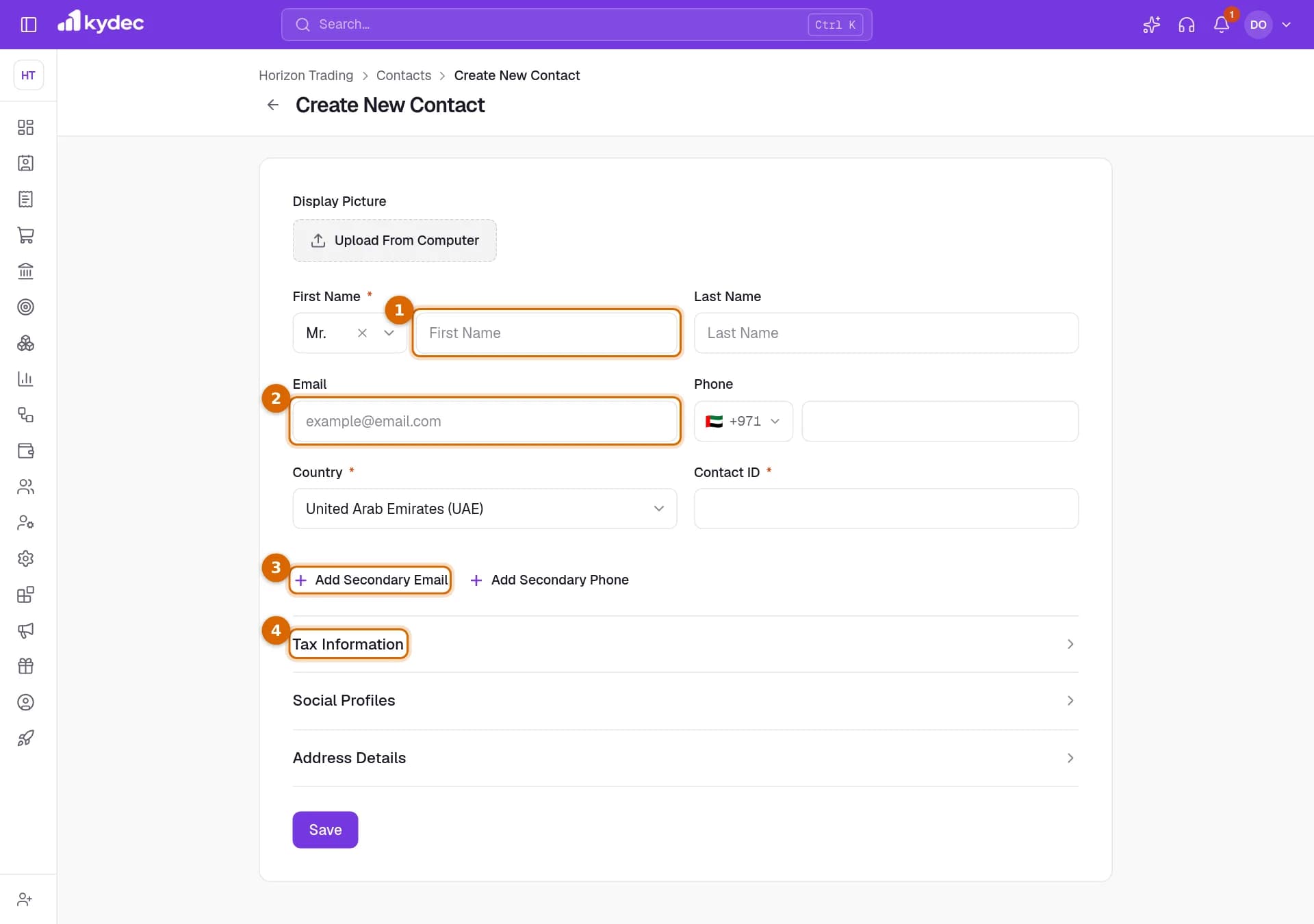
Task: Click the top Search bar
Action: pos(576,25)
